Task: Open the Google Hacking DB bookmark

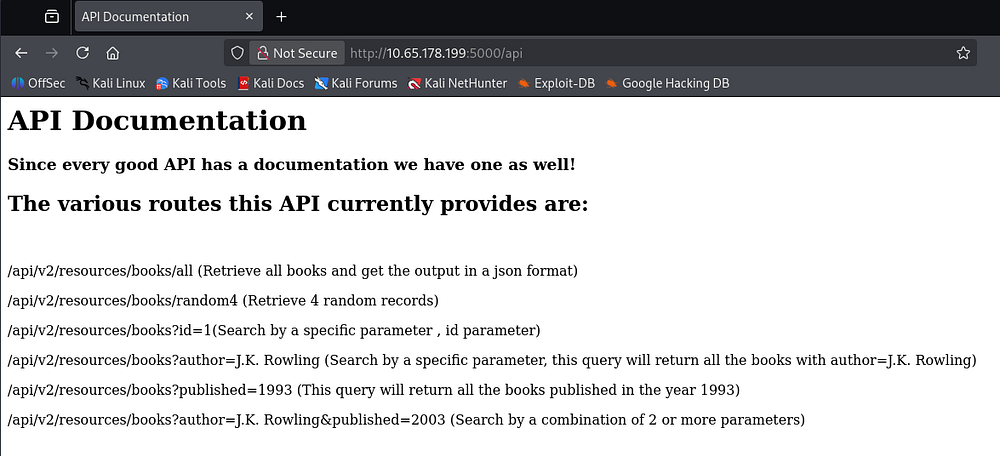Action: [667, 83]
